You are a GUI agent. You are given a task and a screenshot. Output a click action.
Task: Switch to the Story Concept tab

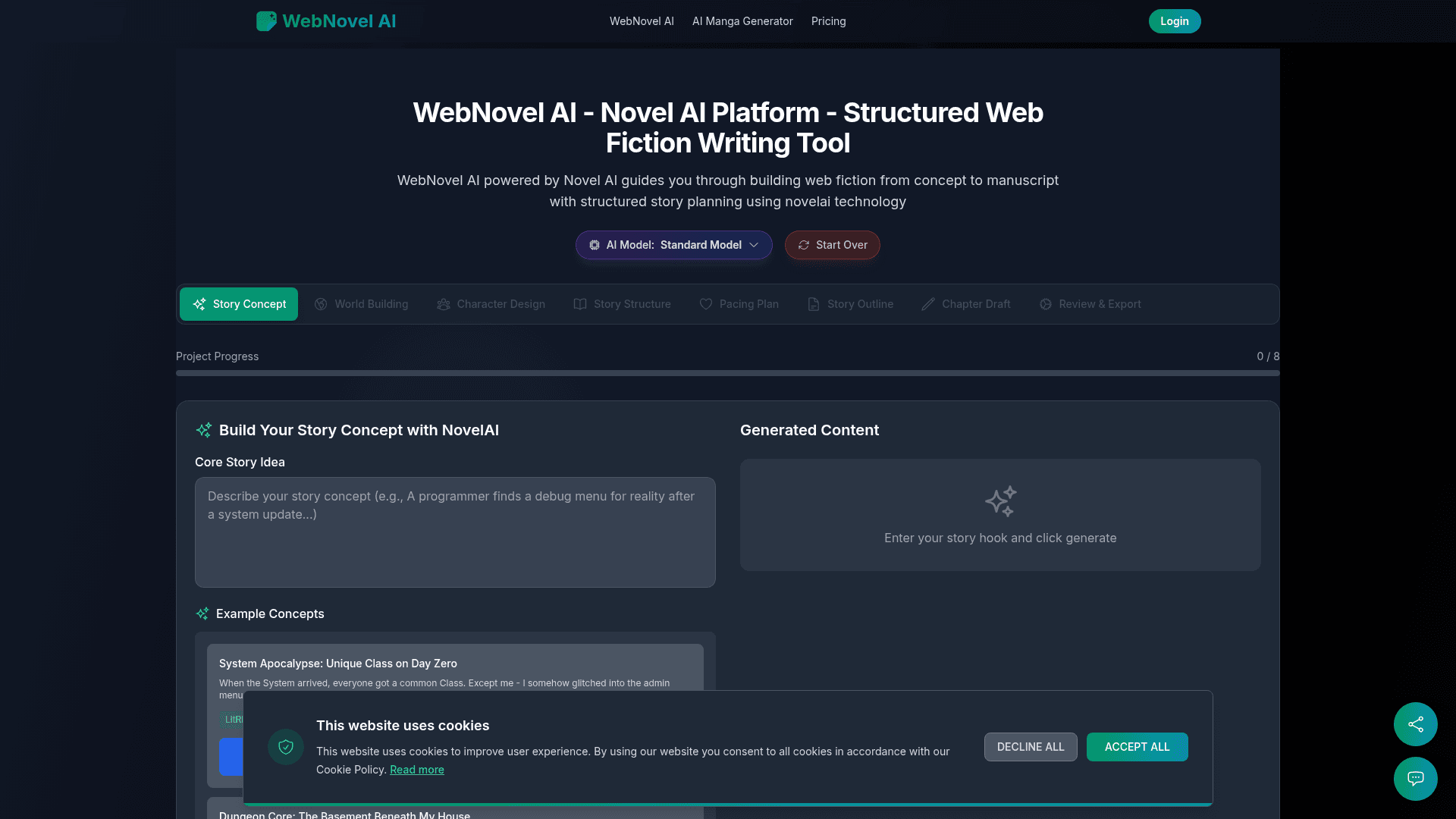pyautogui.click(x=238, y=304)
